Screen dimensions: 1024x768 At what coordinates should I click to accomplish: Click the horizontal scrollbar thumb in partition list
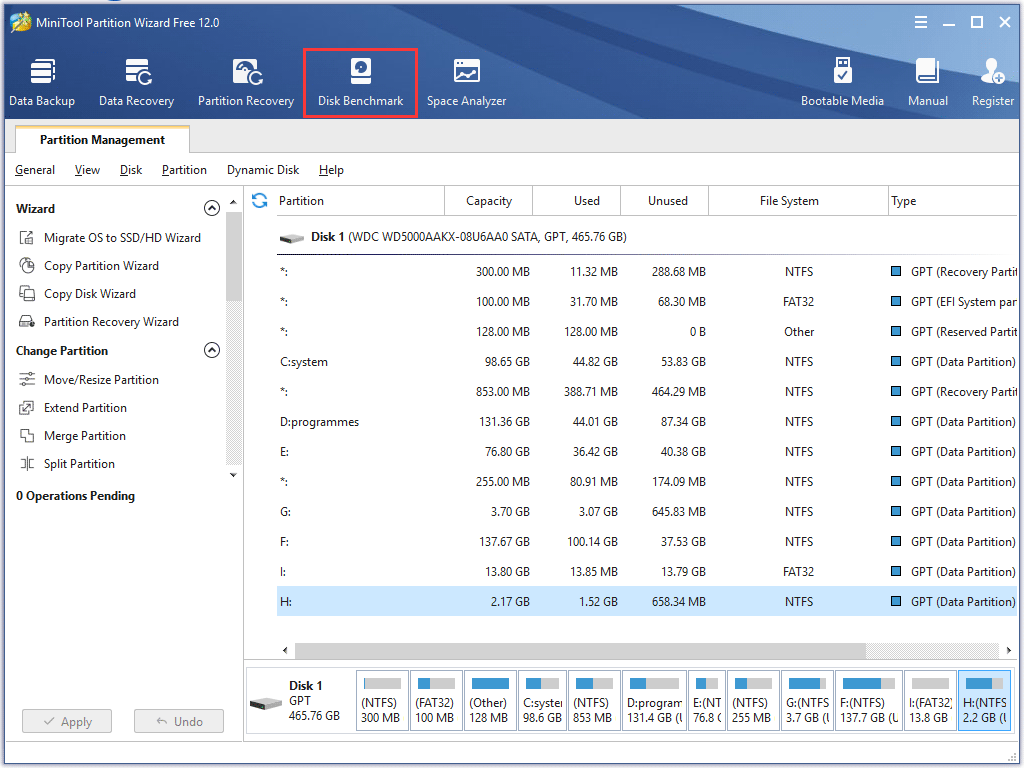point(580,650)
